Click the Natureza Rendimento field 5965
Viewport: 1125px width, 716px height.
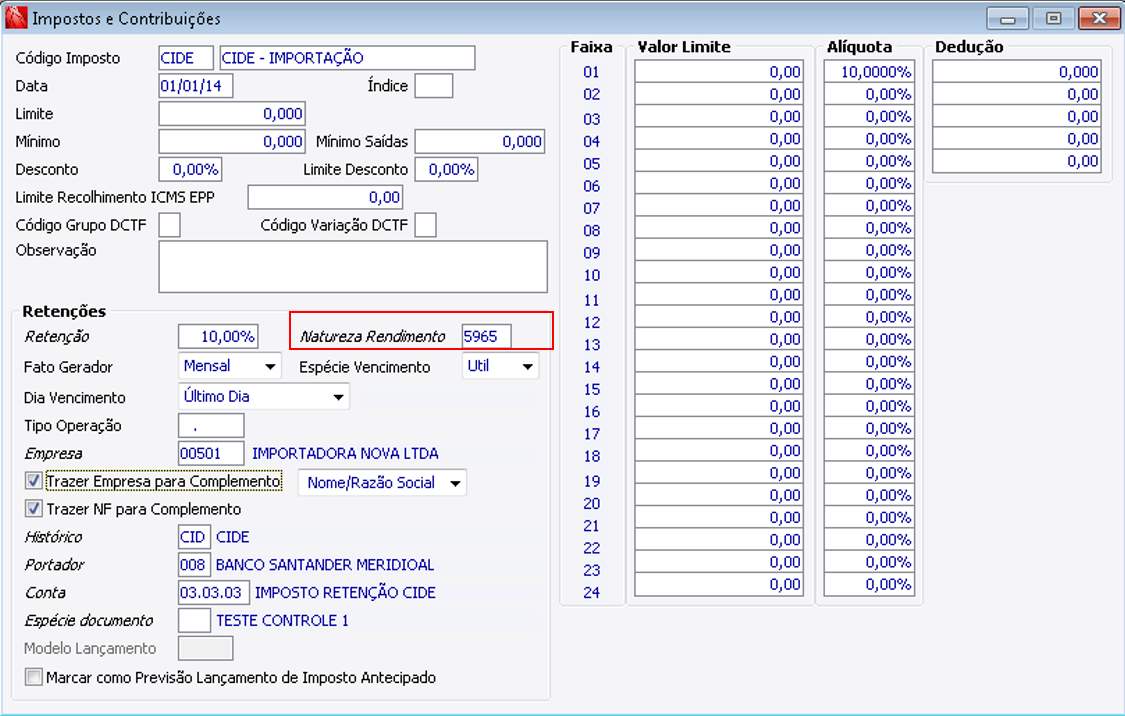coord(486,336)
